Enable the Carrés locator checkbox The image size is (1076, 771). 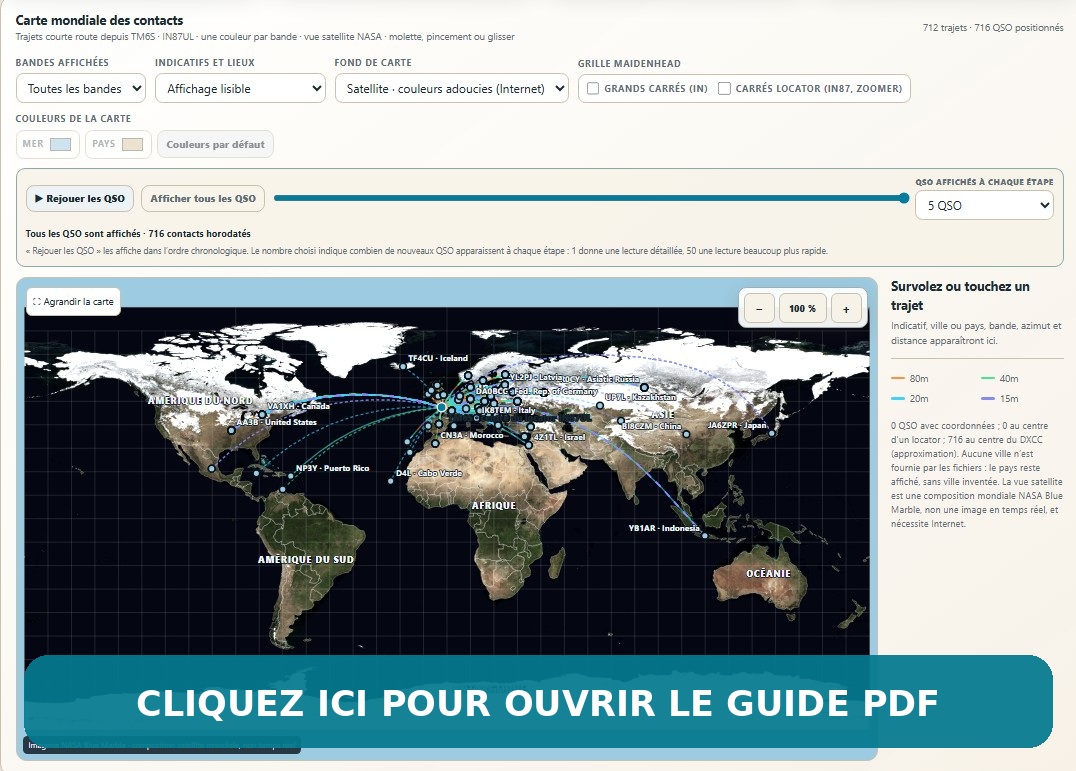coord(724,88)
